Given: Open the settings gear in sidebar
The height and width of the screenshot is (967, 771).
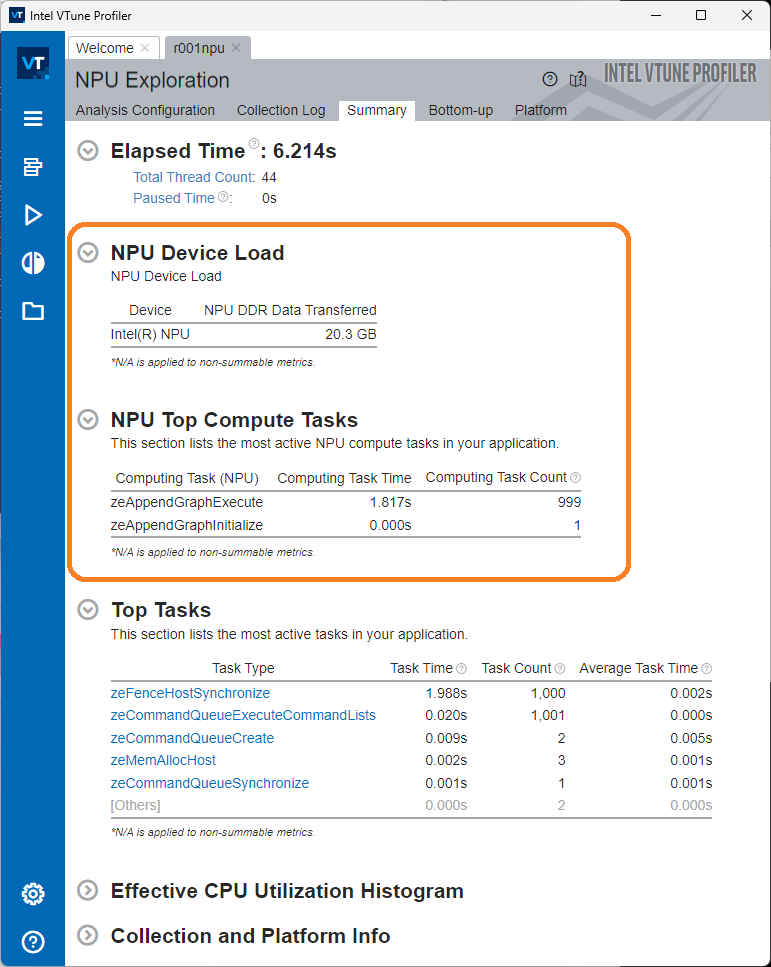Looking at the screenshot, I should (33, 893).
